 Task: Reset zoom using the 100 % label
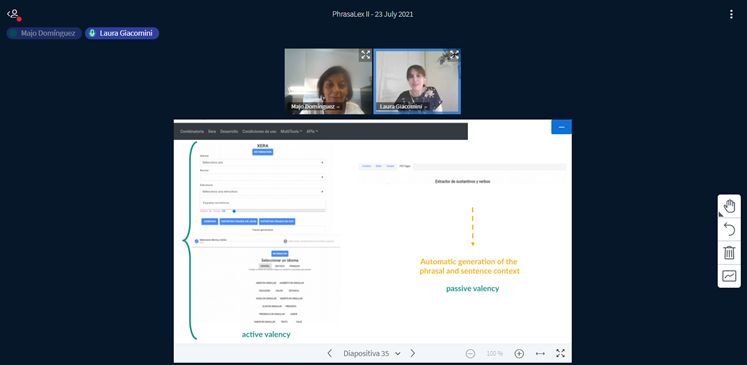pyautogui.click(x=495, y=354)
